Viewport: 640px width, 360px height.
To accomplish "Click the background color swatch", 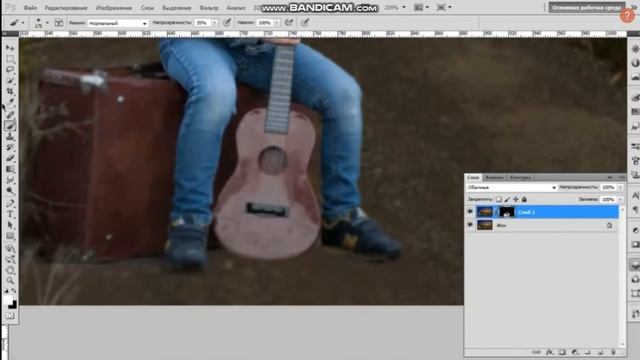I will click(13, 305).
